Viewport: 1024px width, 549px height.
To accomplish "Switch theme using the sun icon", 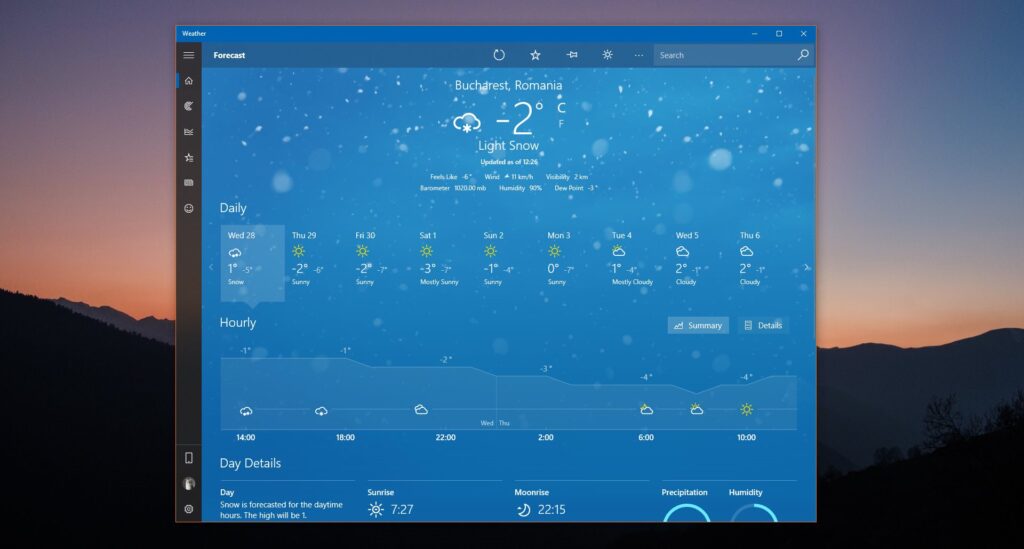I will pyautogui.click(x=607, y=55).
